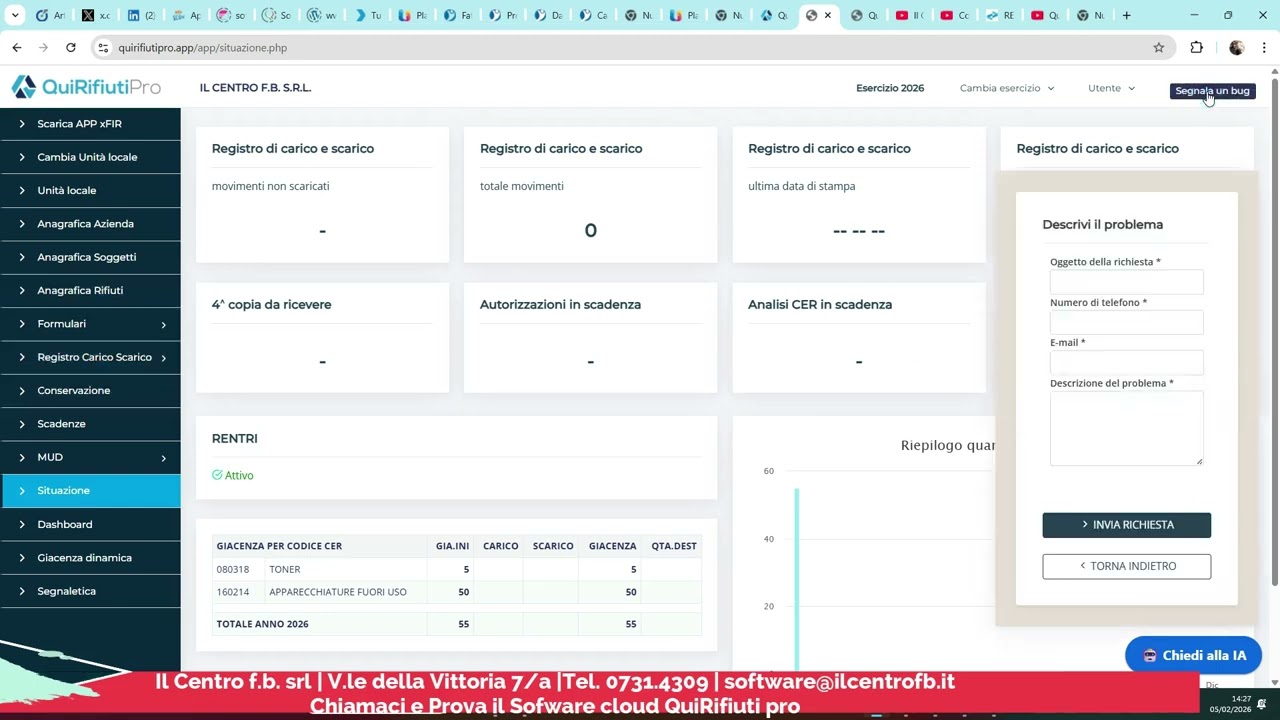1280x720 pixels.
Task: Open a new browser tab
Action: (1126, 15)
